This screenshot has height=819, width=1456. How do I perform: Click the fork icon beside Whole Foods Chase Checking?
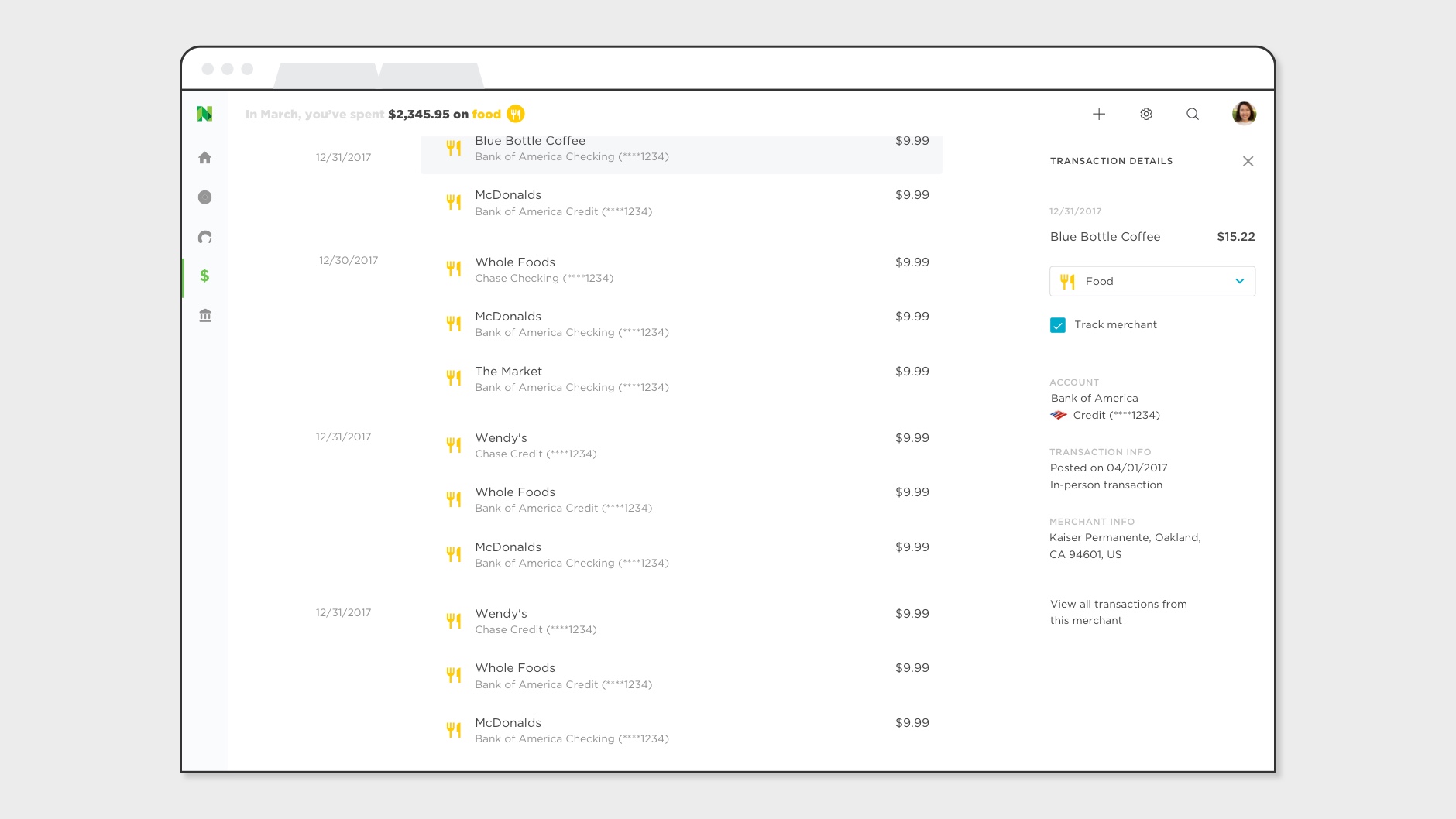pos(454,269)
